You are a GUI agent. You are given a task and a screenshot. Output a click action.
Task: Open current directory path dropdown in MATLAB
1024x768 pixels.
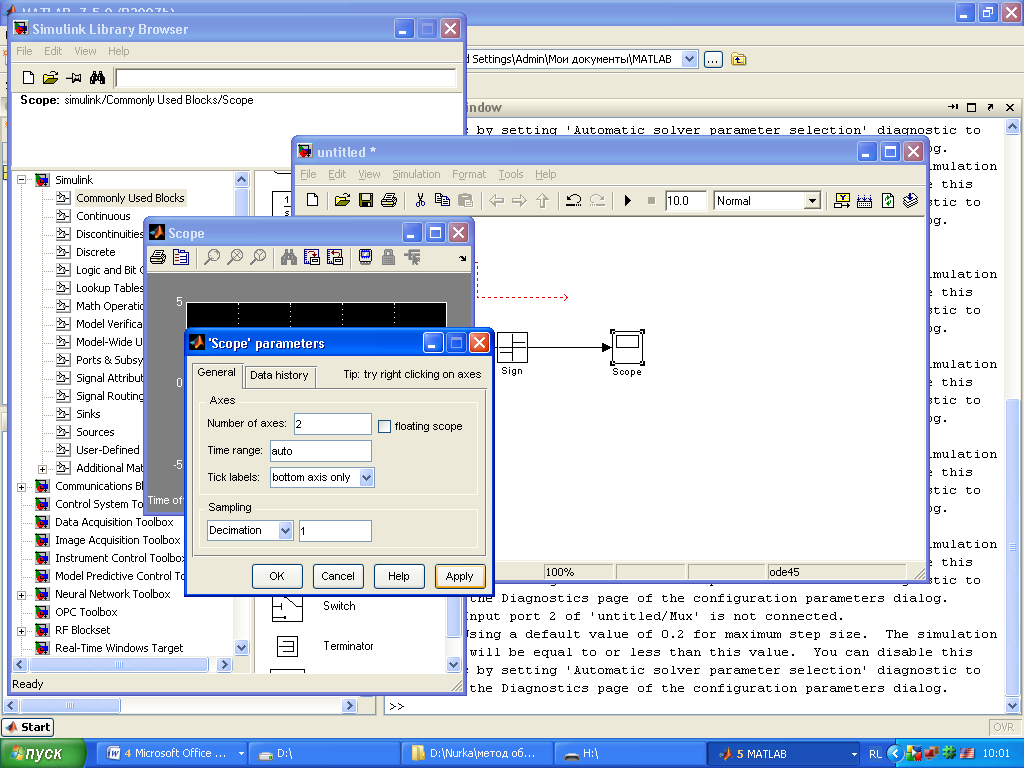click(689, 59)
